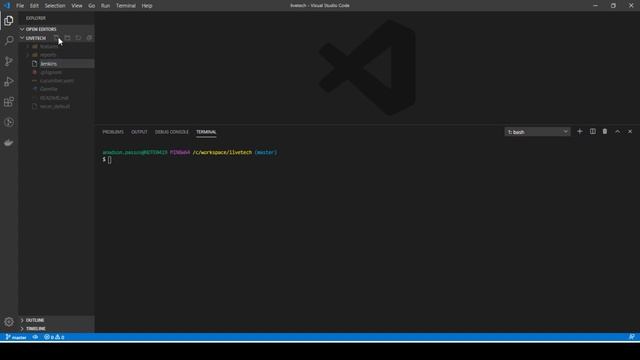Open the Selection menu
Image resolution: width=640 pixels, height=360 pixels.
(55, 6)
